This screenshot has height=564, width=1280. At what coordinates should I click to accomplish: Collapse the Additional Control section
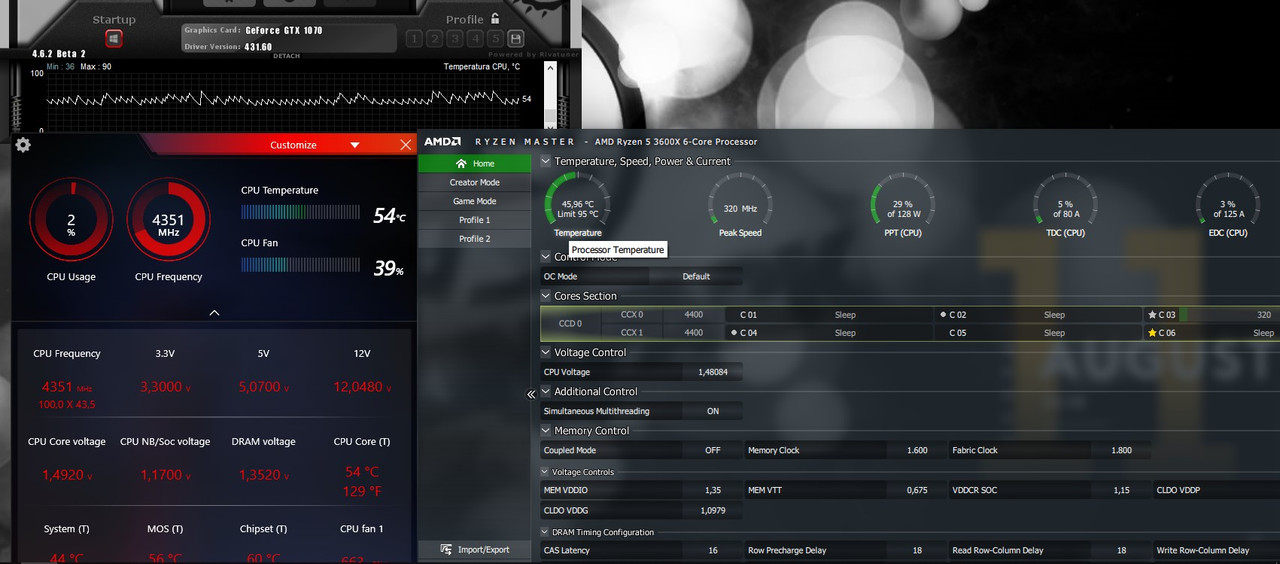pyautogui.click(x=545, y=391)
